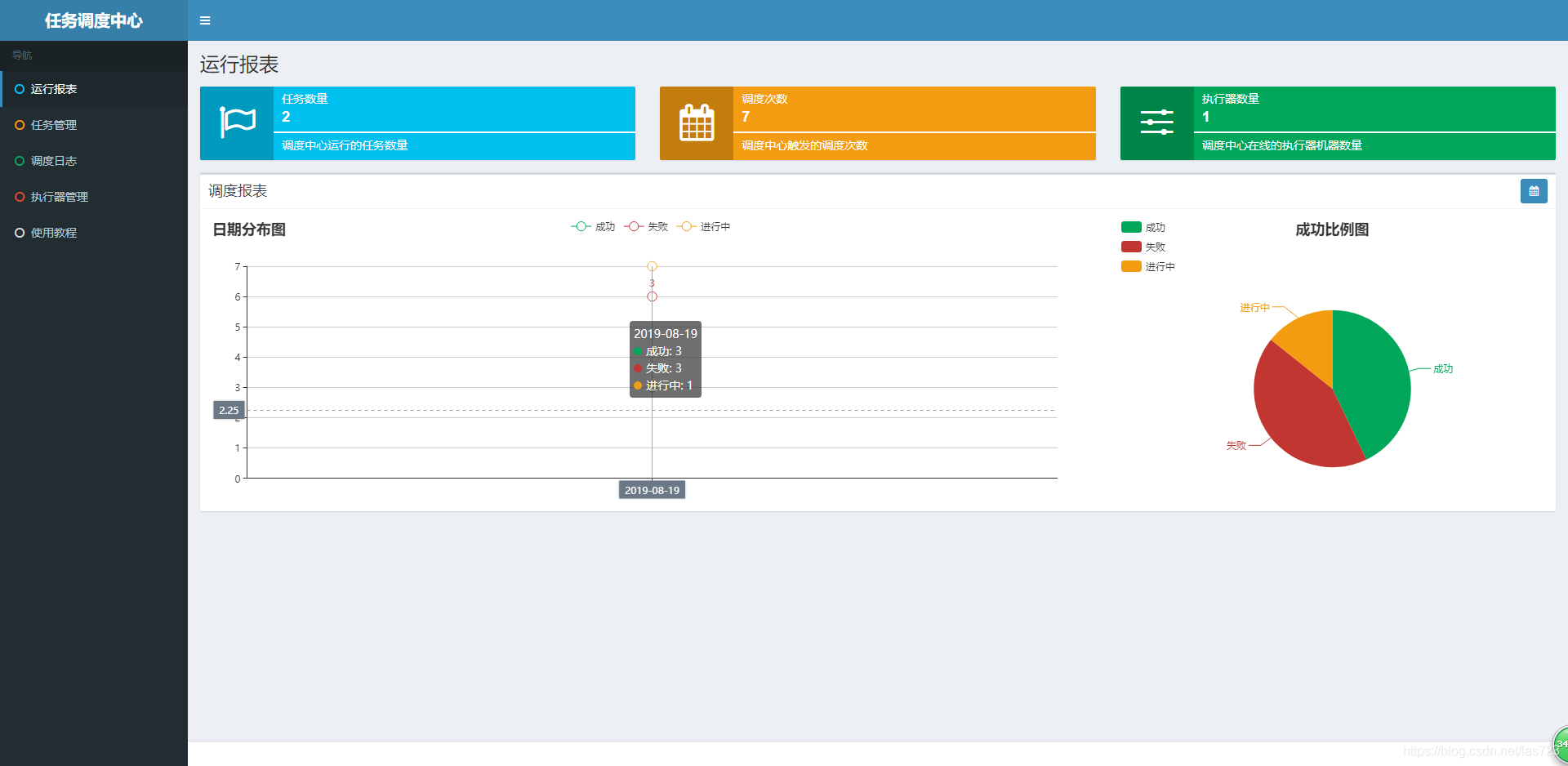Viewport: 1568px width, 766px height.
Task: Open 使用教程 from the sidebar
Action: tap(94, 233)
